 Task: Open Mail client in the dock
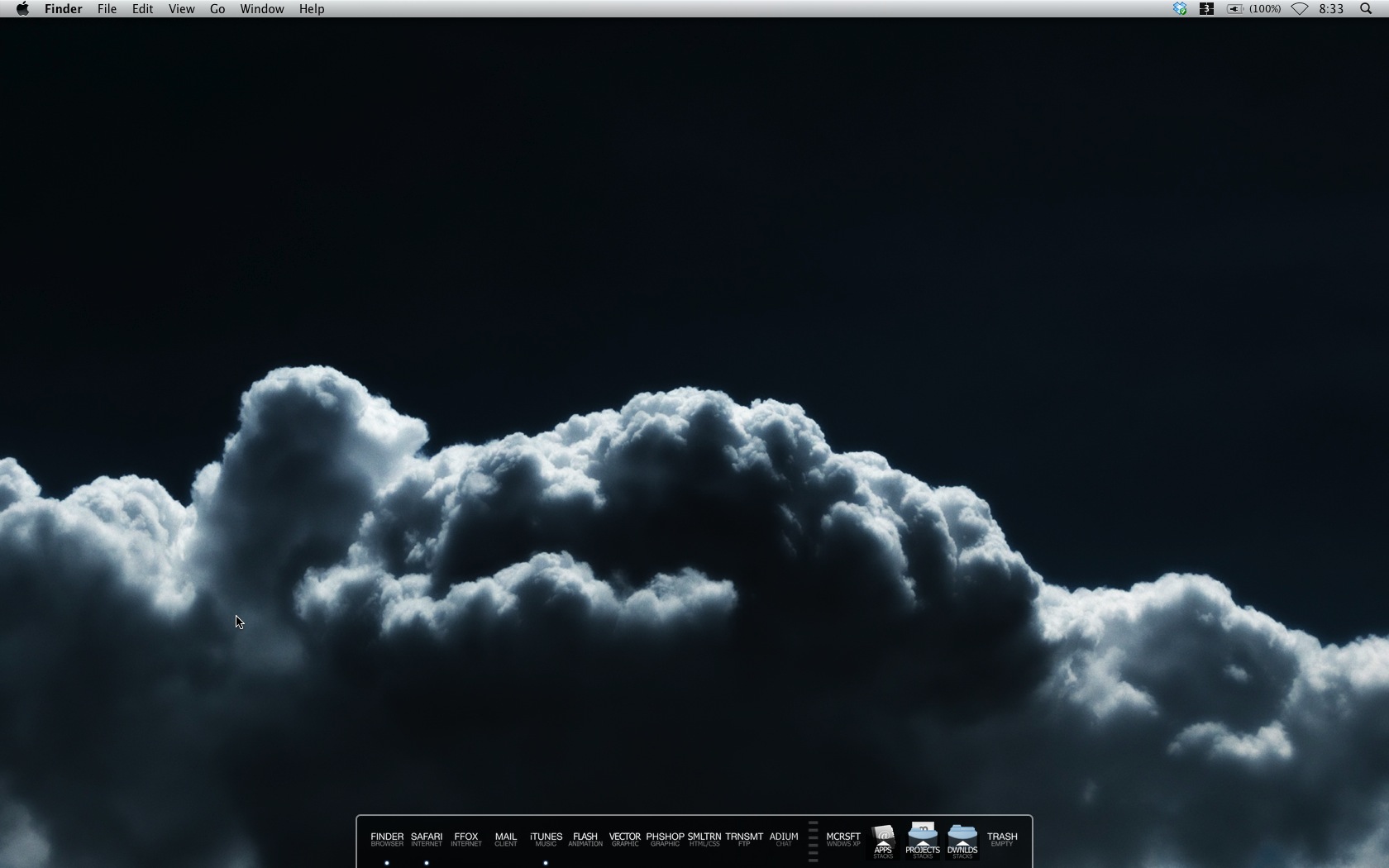pos(506,839)
